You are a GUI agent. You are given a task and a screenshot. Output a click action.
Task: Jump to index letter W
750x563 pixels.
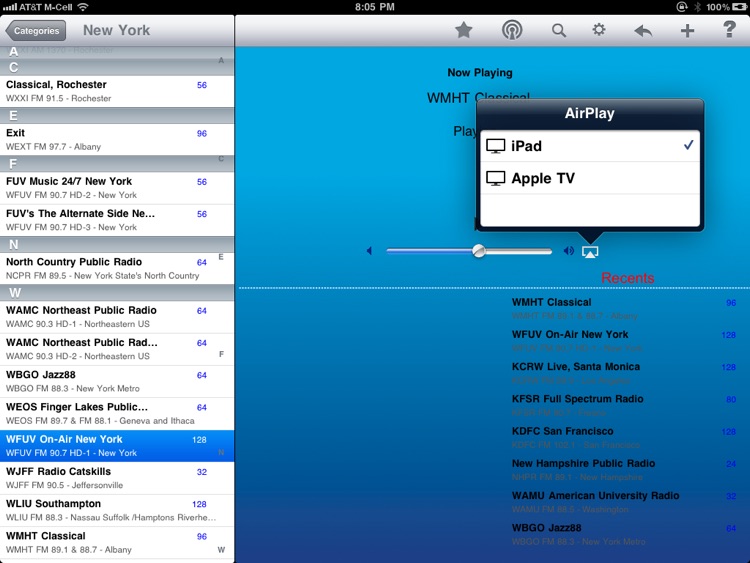coord(221,550)
